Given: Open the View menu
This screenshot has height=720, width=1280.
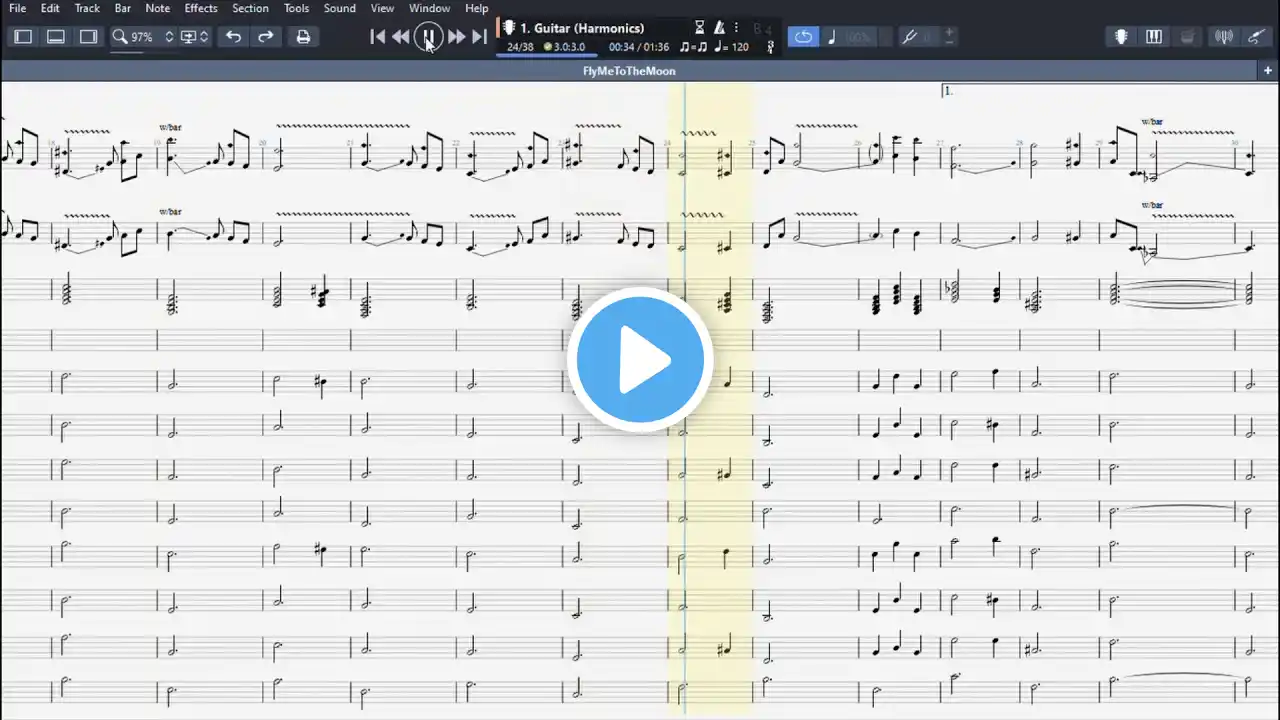Looking at the screenshot, I should (x=382, y=8).
